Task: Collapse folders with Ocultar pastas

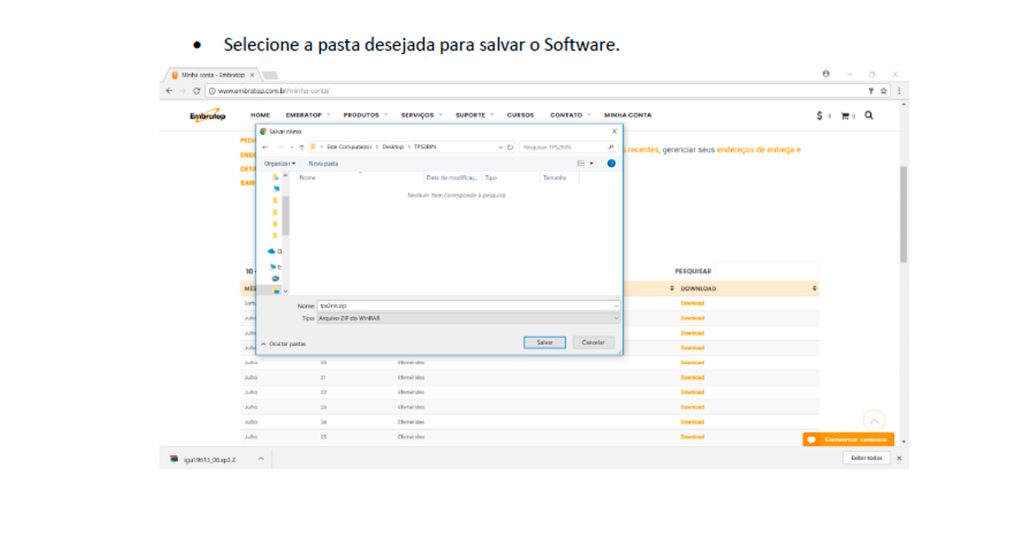Action: [284, 343]
